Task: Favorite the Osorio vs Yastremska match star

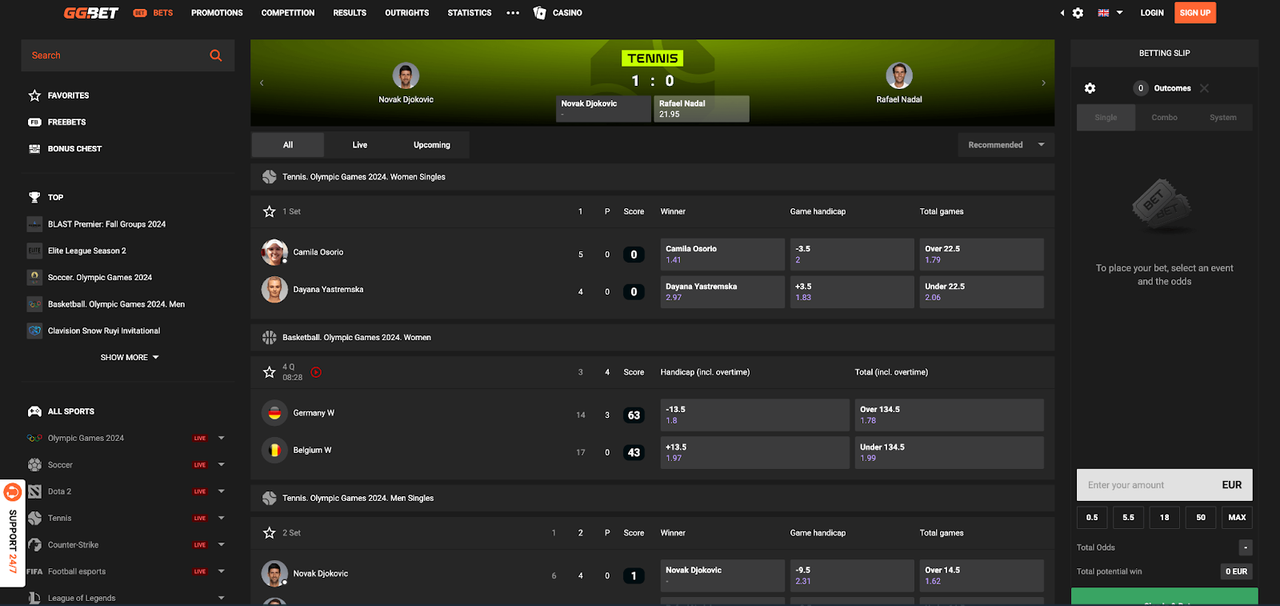Action: [269, 212]
